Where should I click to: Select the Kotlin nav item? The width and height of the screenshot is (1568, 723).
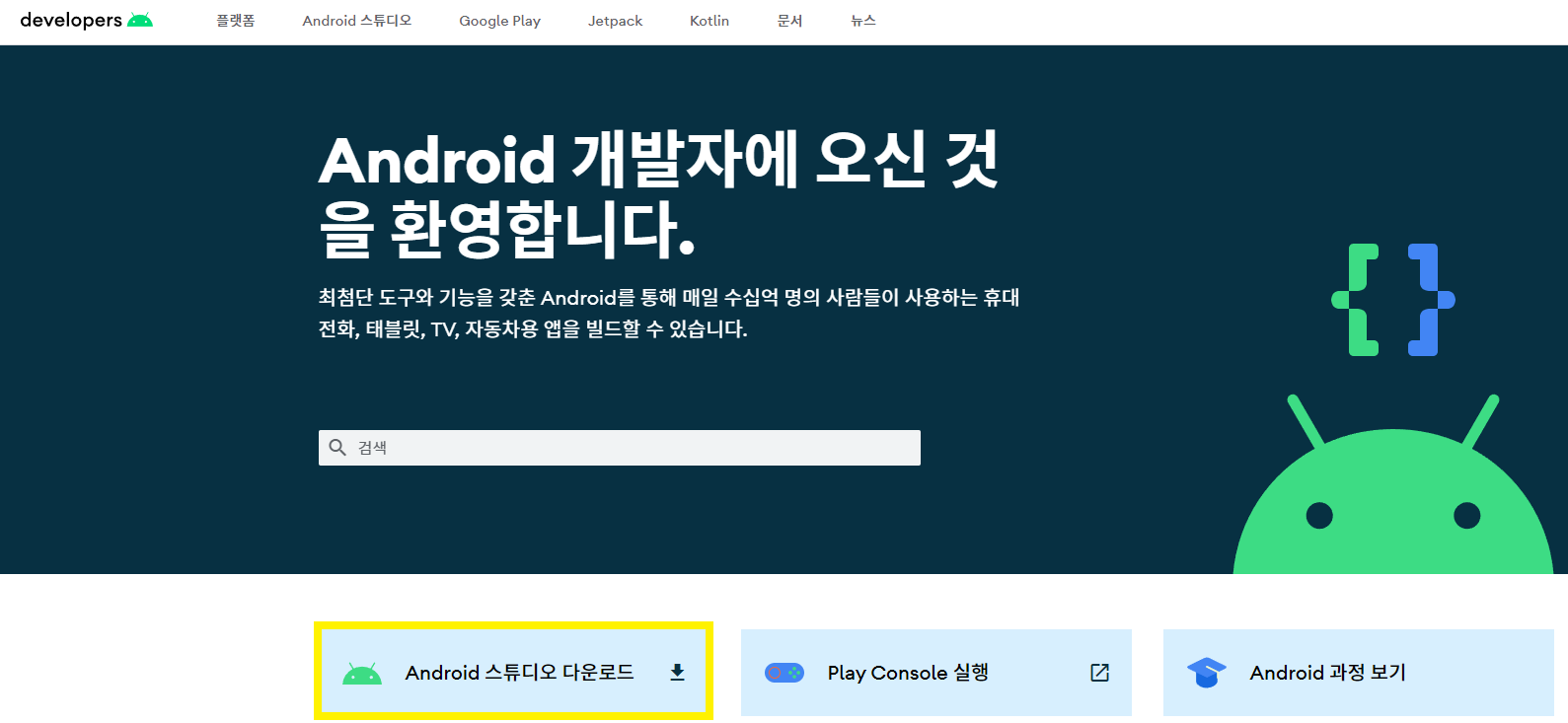pos(709,21)
